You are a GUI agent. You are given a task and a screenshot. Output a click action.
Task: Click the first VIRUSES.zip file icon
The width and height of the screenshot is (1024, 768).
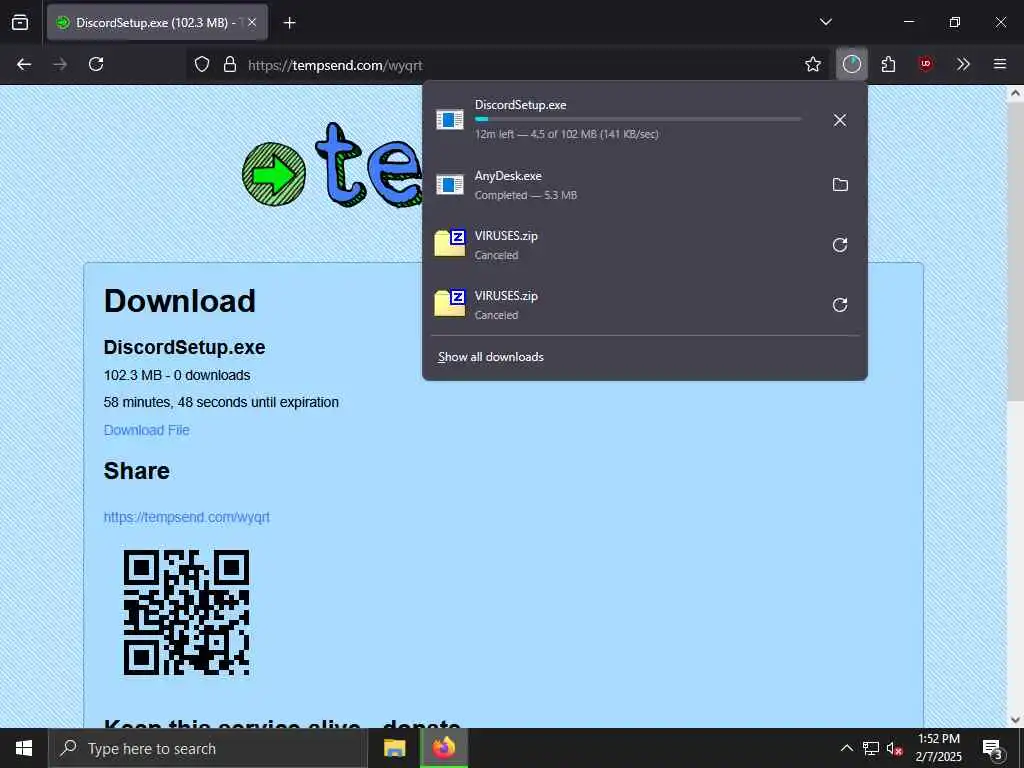click(x=450, y=244)
